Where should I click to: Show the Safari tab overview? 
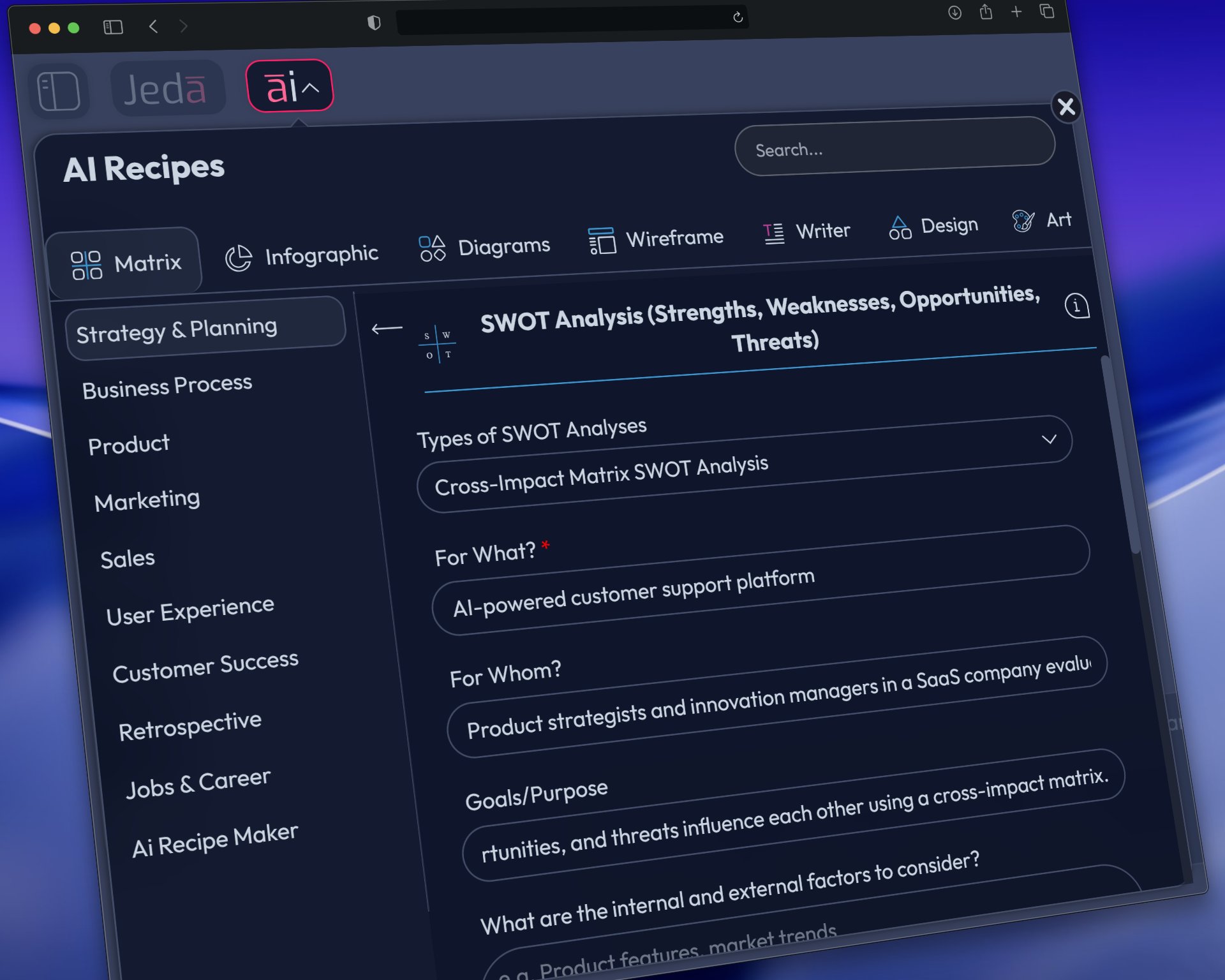coord(1046,11)
